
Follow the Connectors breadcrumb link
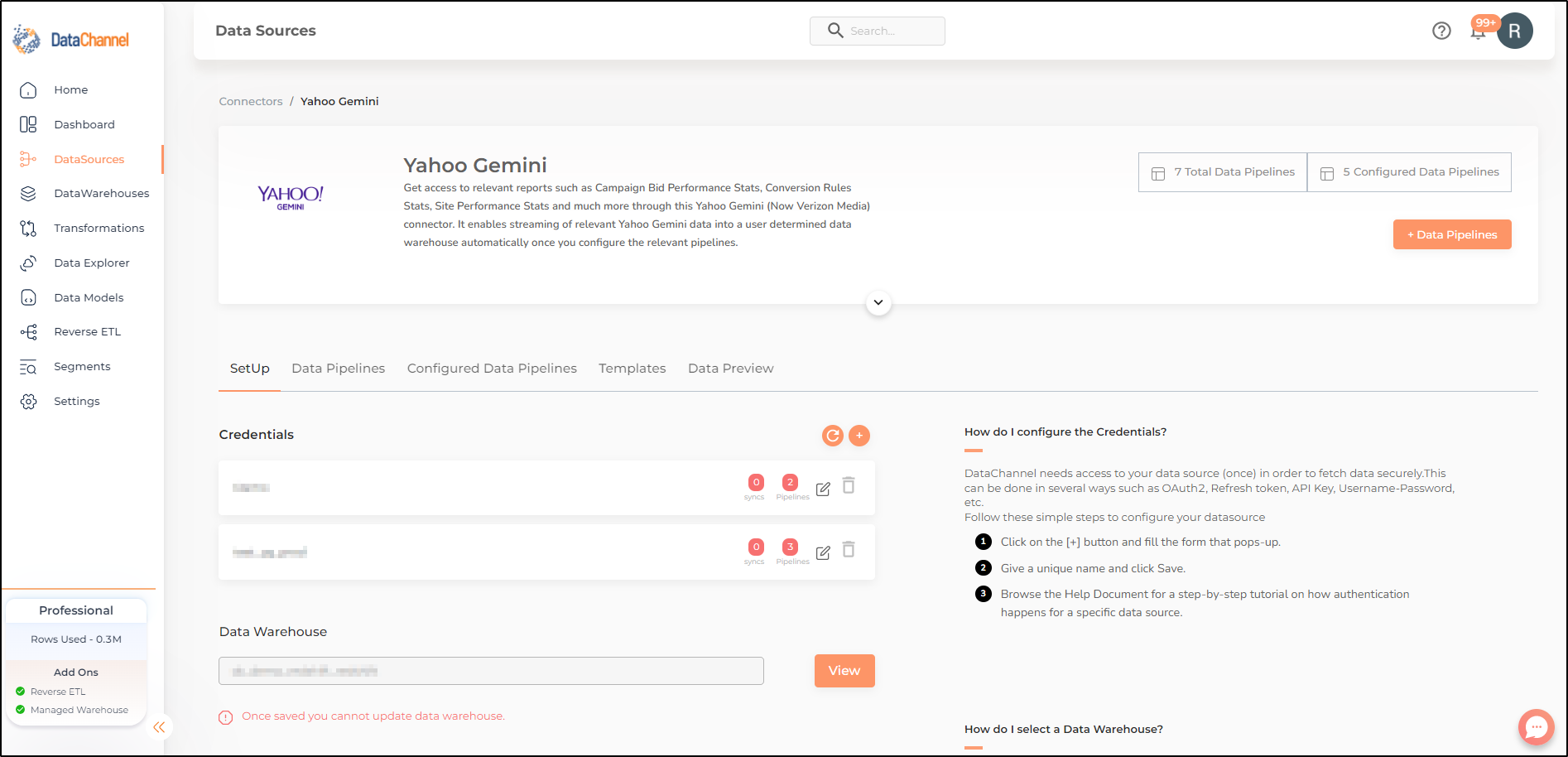click(x=251, y=101)
